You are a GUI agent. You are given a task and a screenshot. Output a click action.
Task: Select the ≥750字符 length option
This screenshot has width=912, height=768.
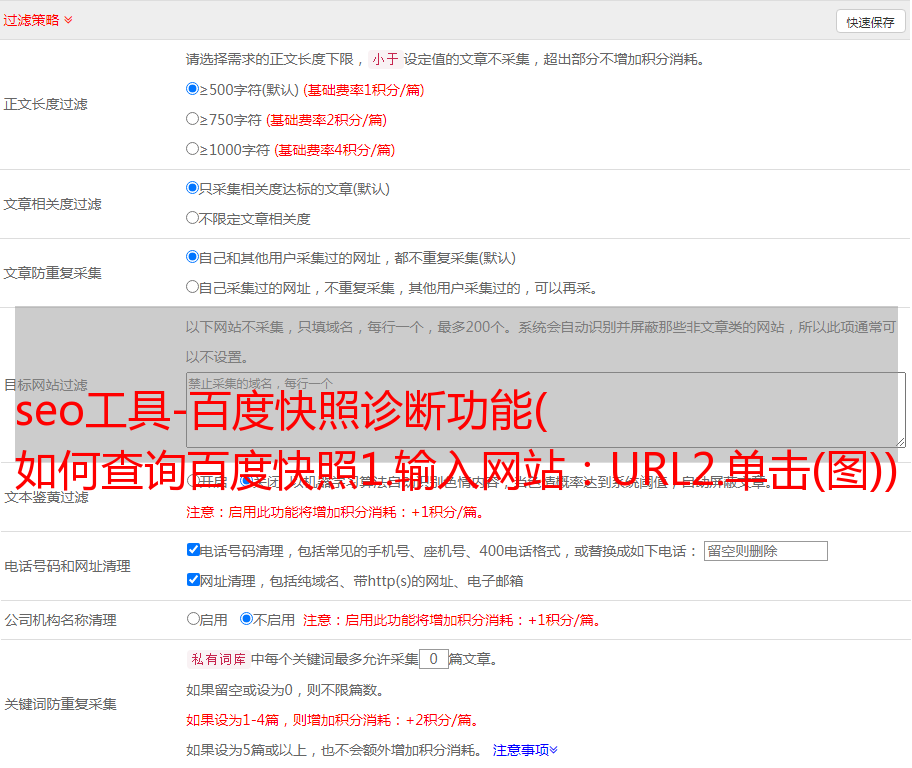[193, 119]
